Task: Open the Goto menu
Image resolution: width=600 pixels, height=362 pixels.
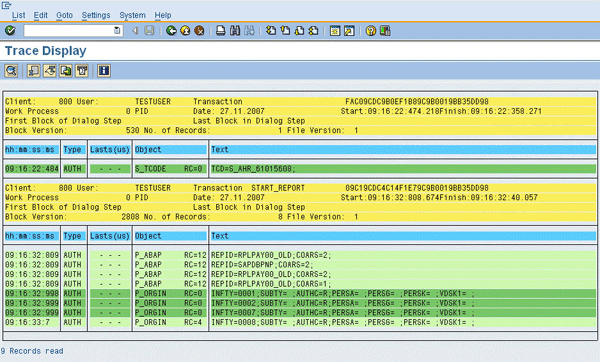Action: [x=64, y=15]
